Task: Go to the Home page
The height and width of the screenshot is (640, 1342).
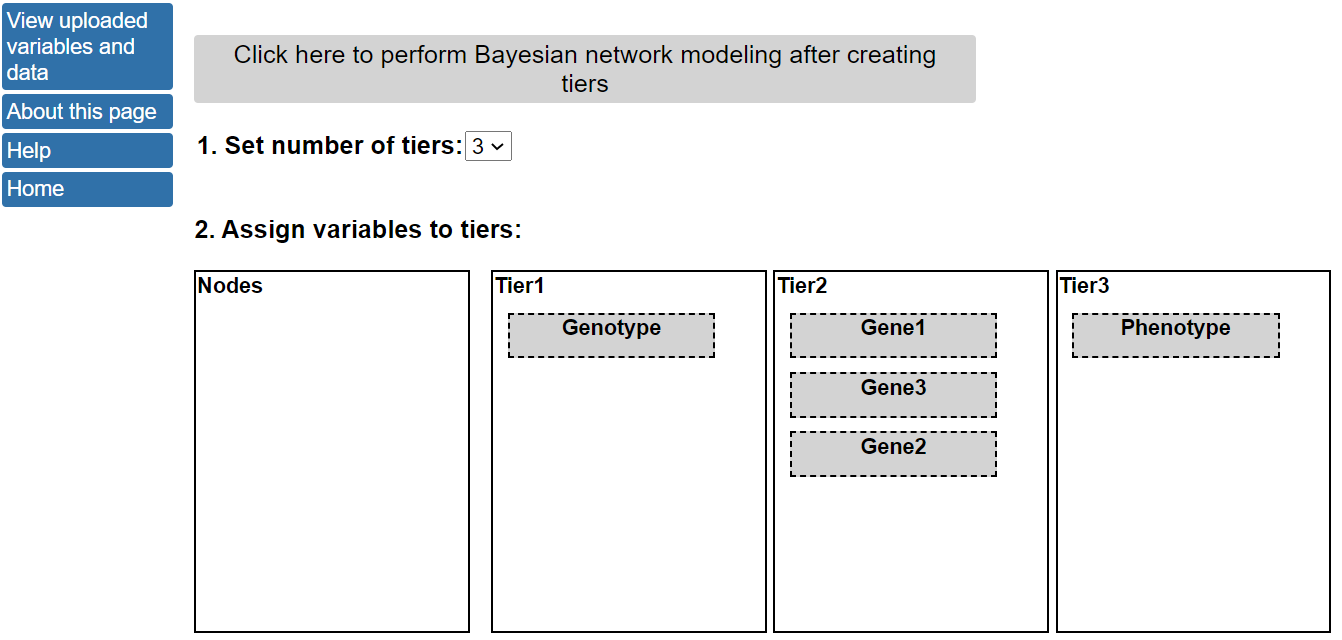Action: [87, 189]
